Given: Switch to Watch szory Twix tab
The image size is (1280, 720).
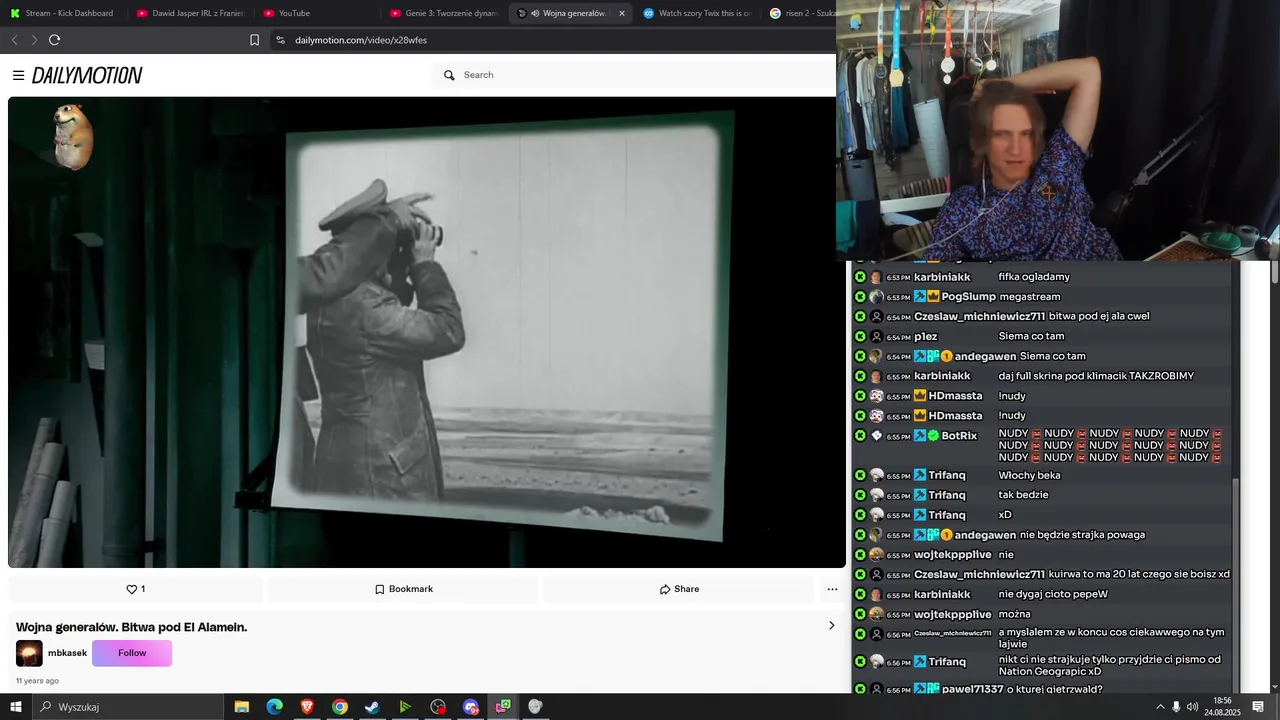Looking at the screenshot, I should [x=697, y=13].
